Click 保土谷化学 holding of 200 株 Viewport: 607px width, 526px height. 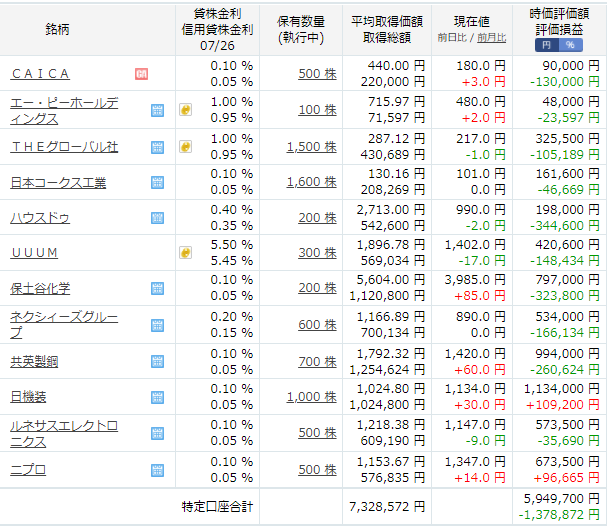coord(317,288)
